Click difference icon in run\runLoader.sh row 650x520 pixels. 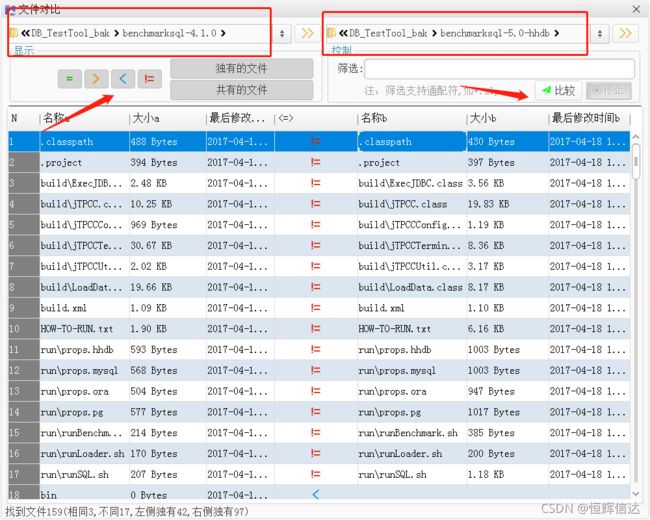[315, 453]
